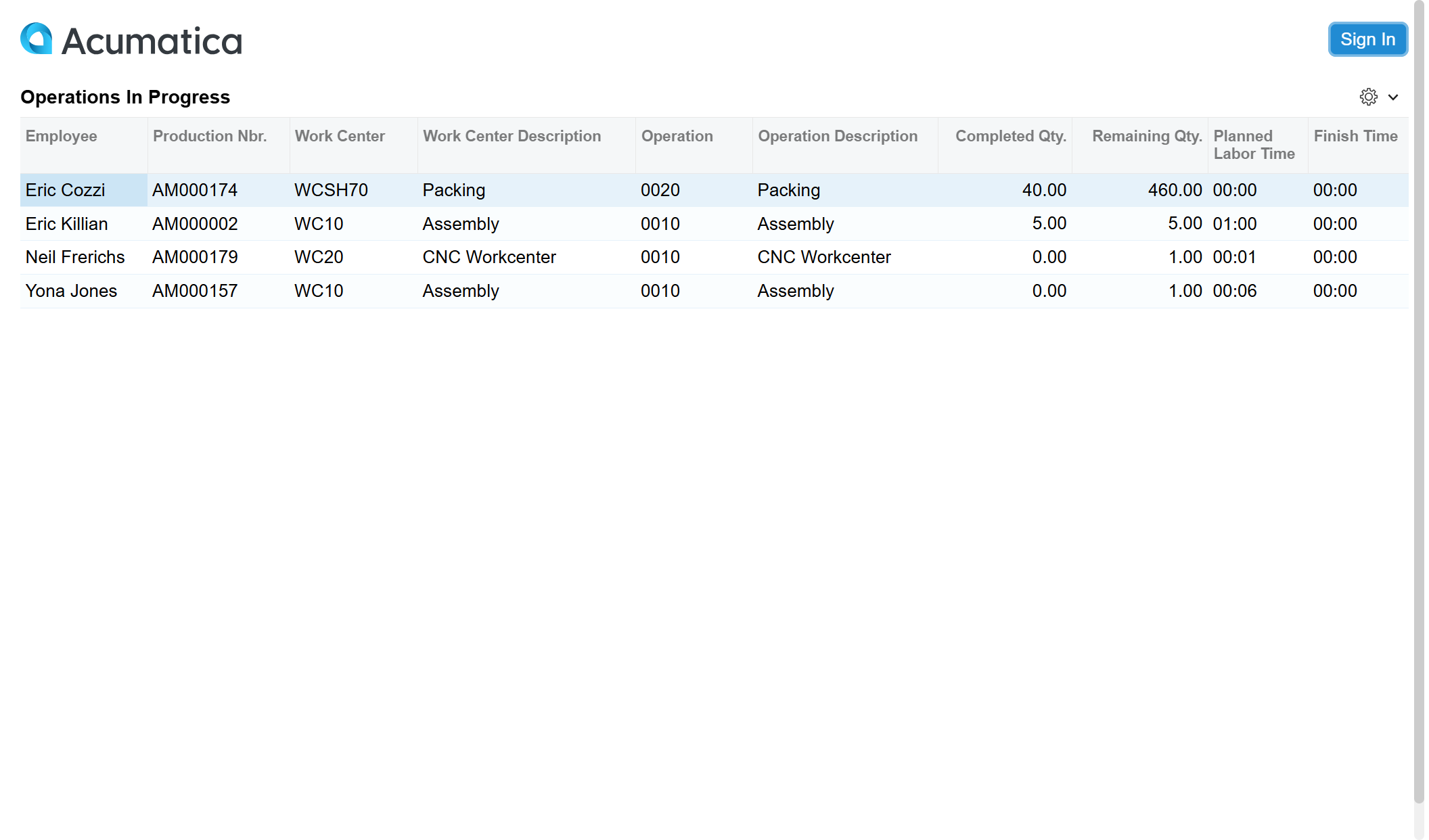Sort by Employee column header

click(x=61, y=136)
